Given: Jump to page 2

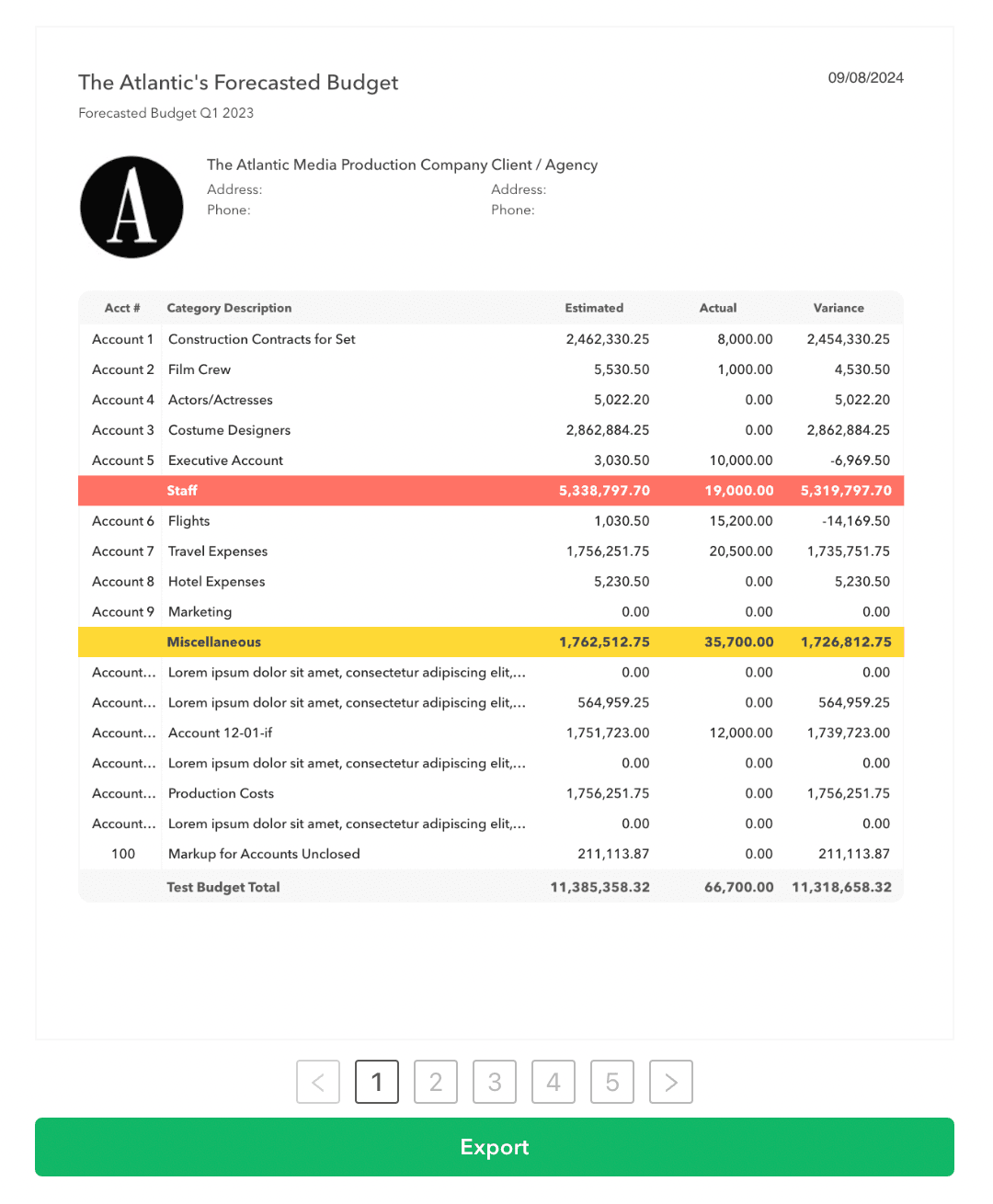Looking at the screenshot, I should (436, 1082).
